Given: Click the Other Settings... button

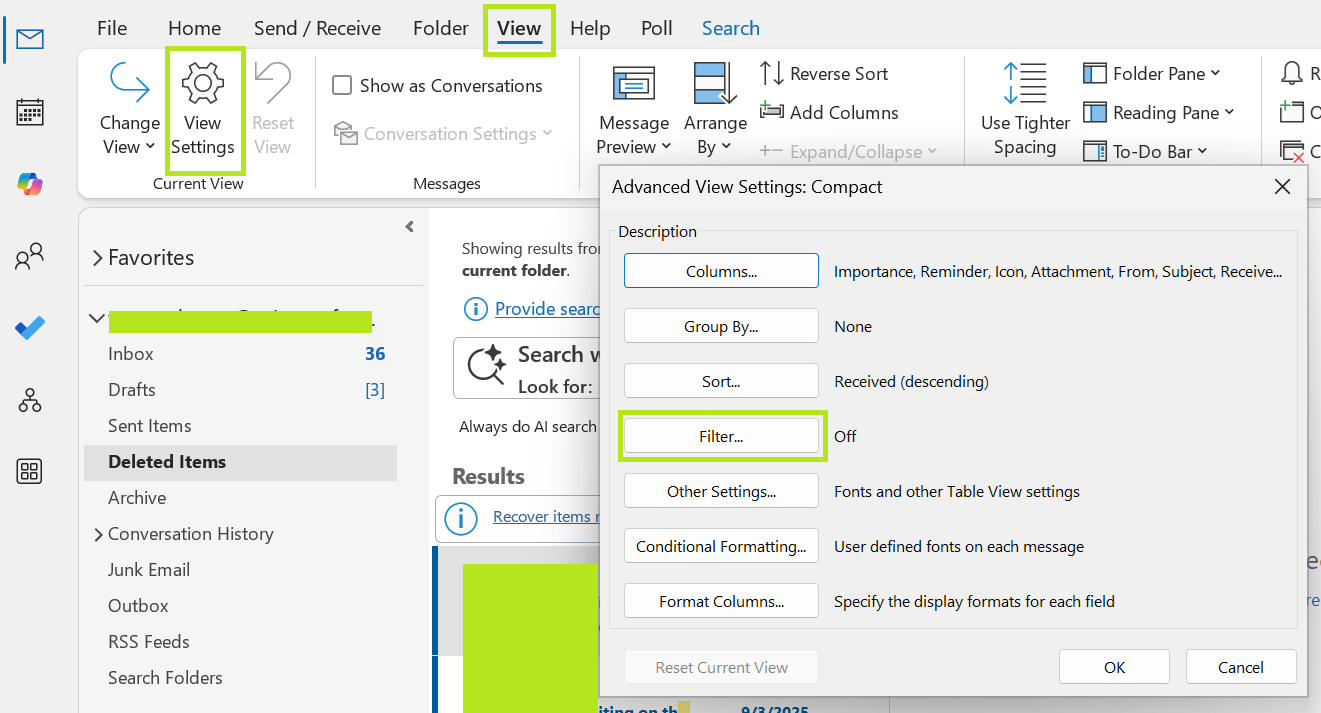Looking at the screenshot, I should [x=721, y=491].
